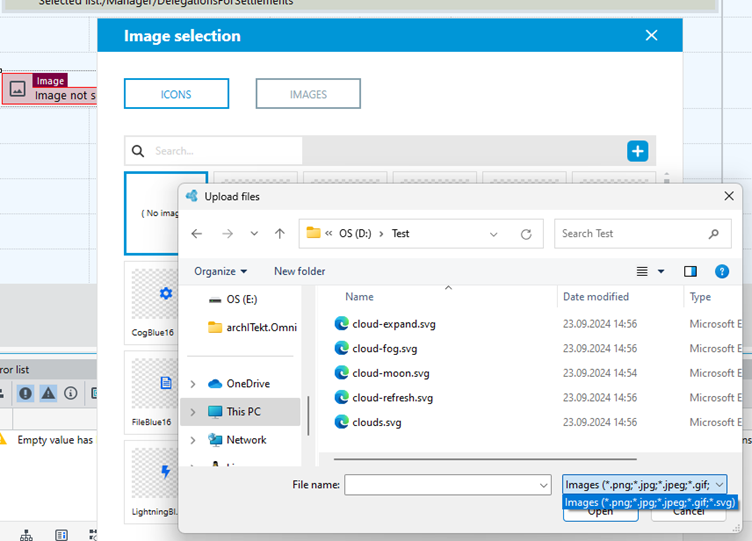Open the File name history dropdown
This screenshot has height=541, width=752.
point(543,485)
